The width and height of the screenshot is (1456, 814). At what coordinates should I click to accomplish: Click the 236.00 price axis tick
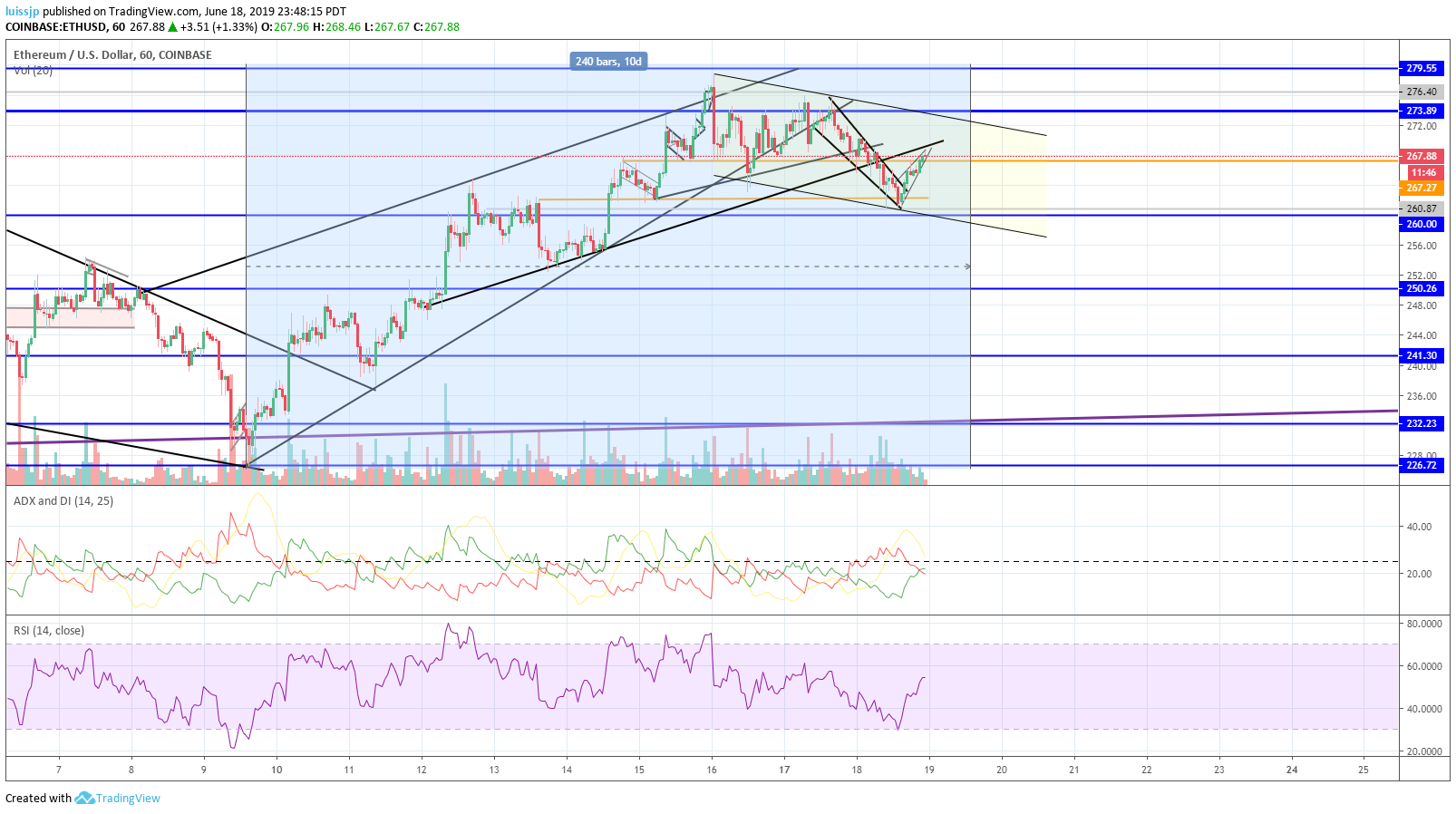1422,396
